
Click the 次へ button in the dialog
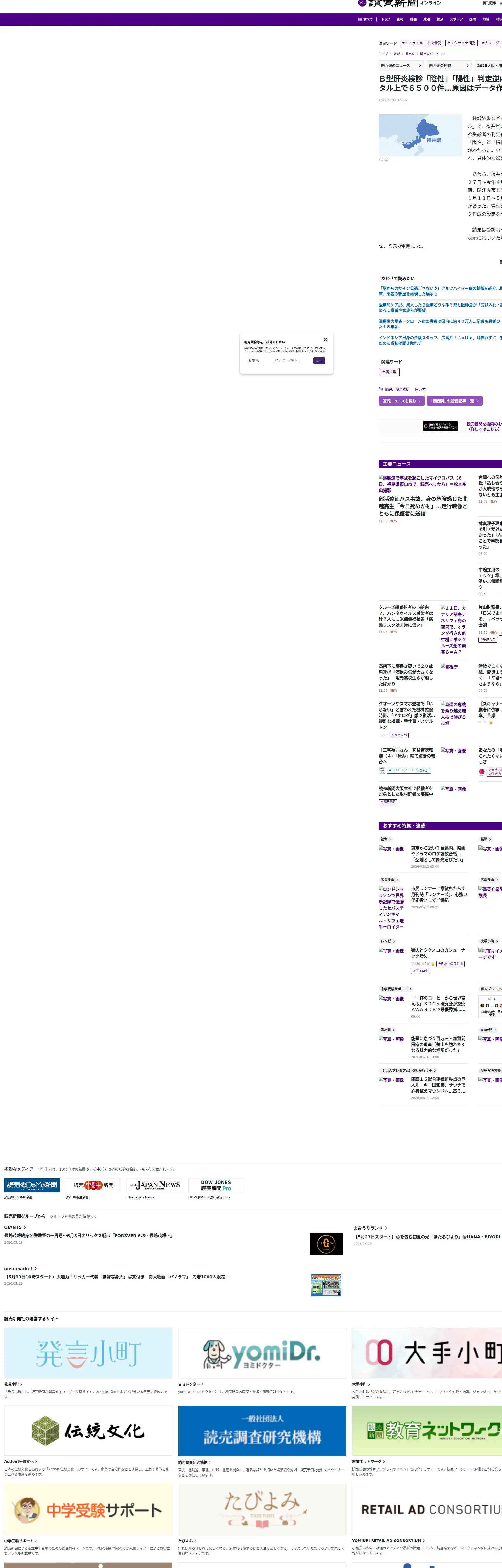pyautogui.click(x=319, y=360)
